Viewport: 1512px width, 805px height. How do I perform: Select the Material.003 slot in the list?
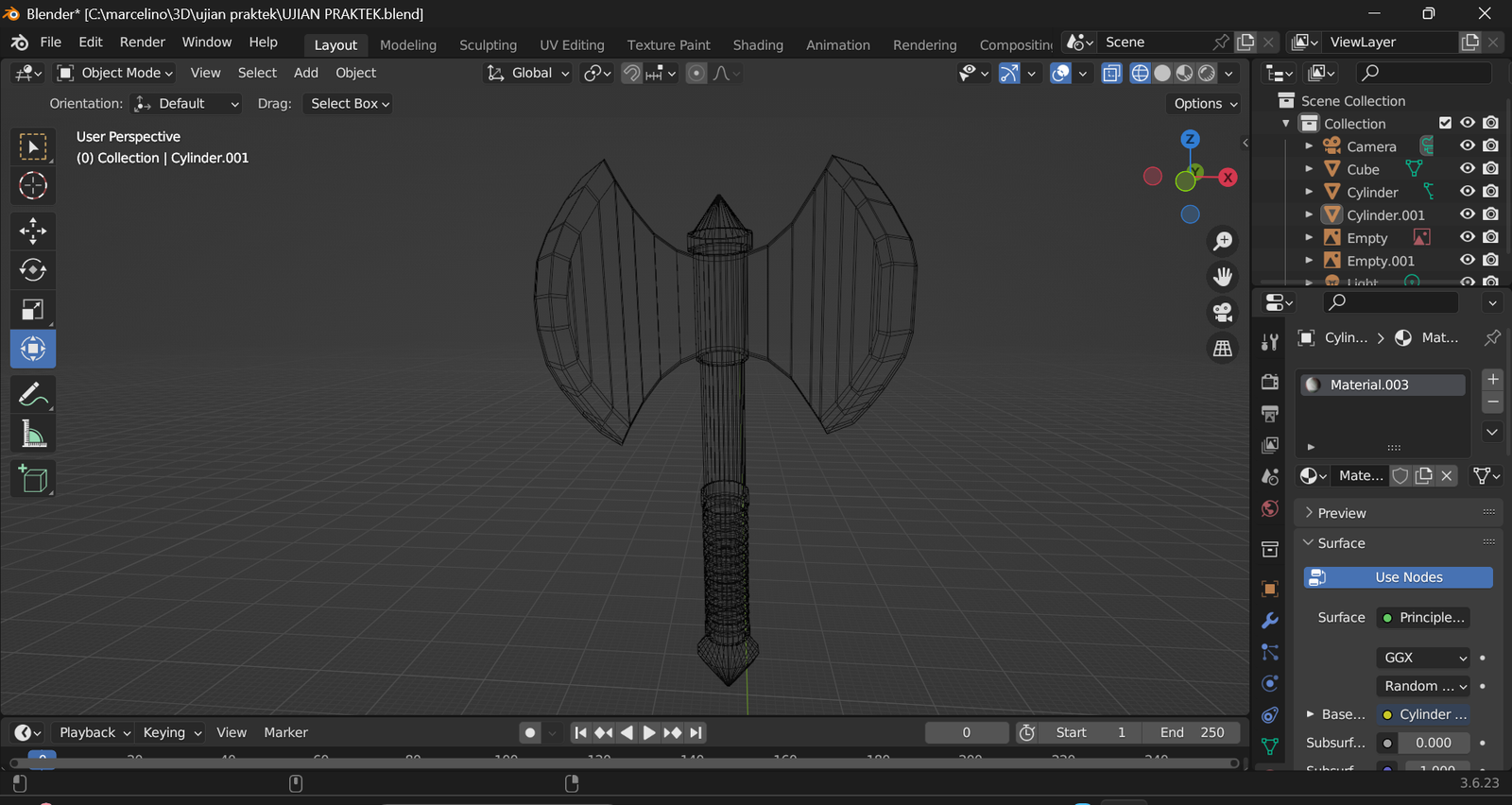point(1383,385)
